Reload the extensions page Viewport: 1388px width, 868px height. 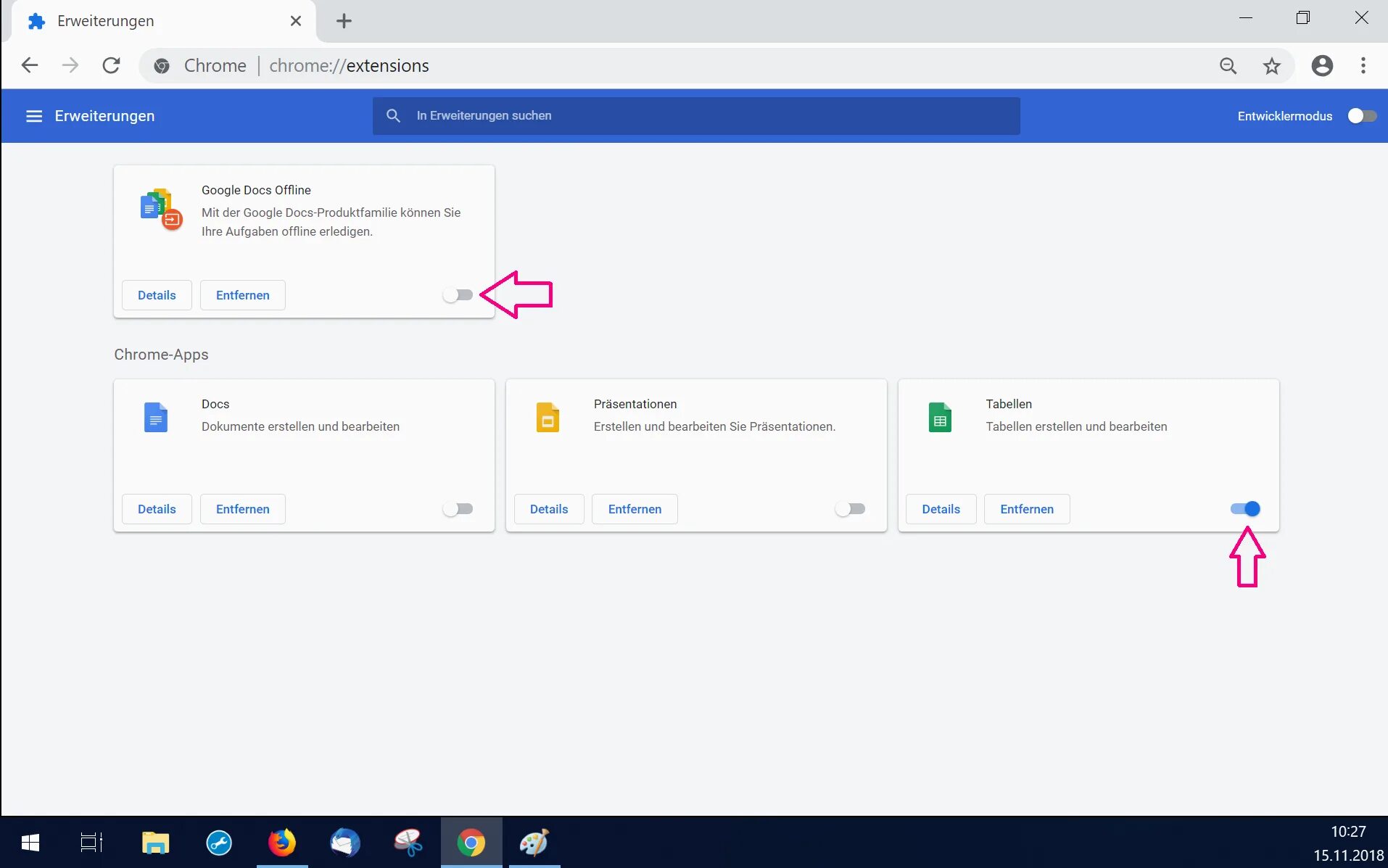(x=111, y=66)
